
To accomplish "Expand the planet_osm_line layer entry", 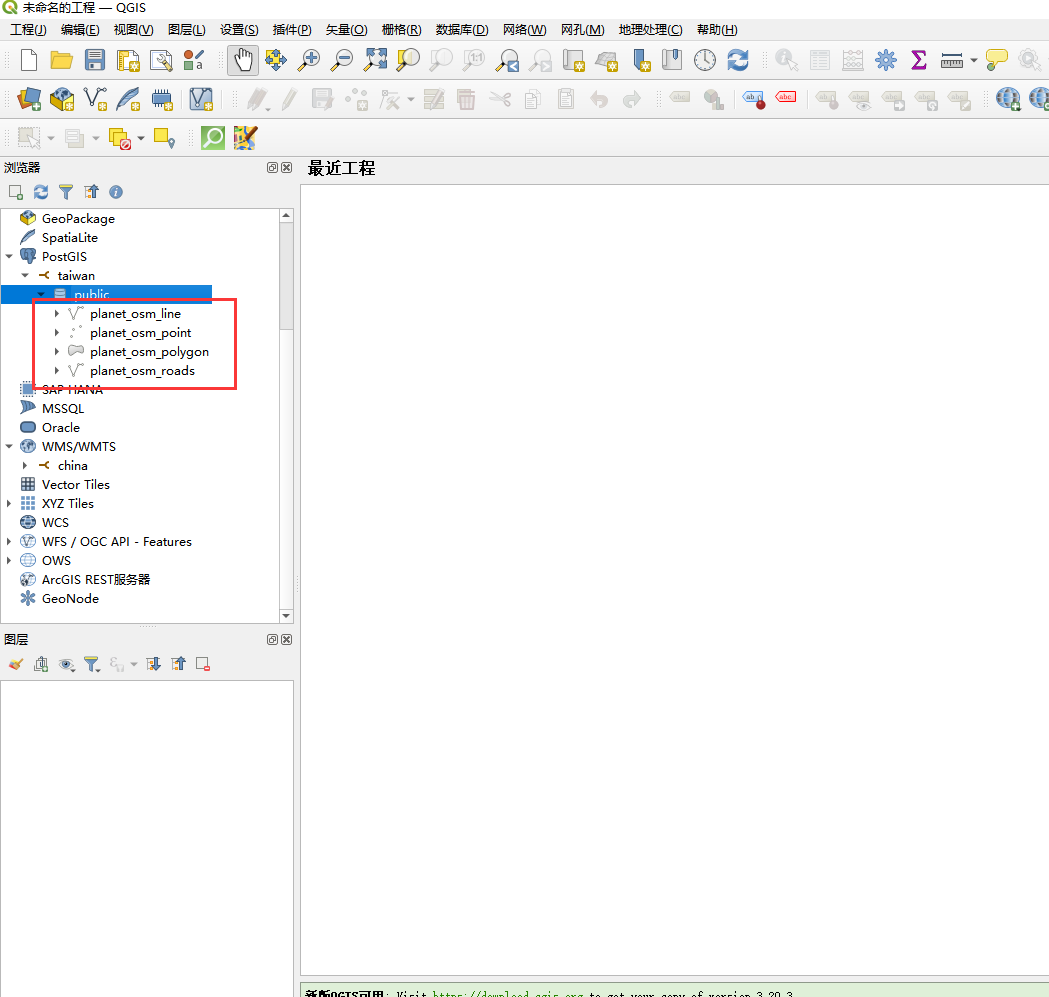I will coord(57,313).
